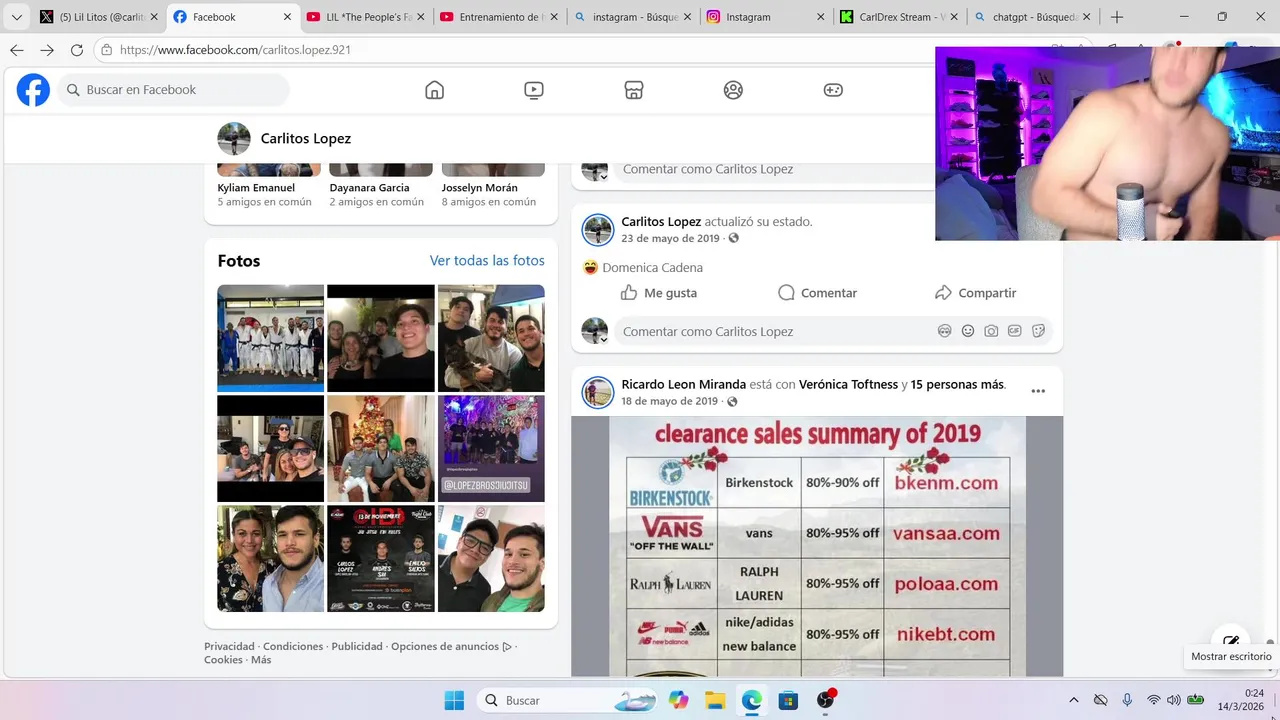
Task: Open the Facebook Video tab icon
Action: click(534, 90)
